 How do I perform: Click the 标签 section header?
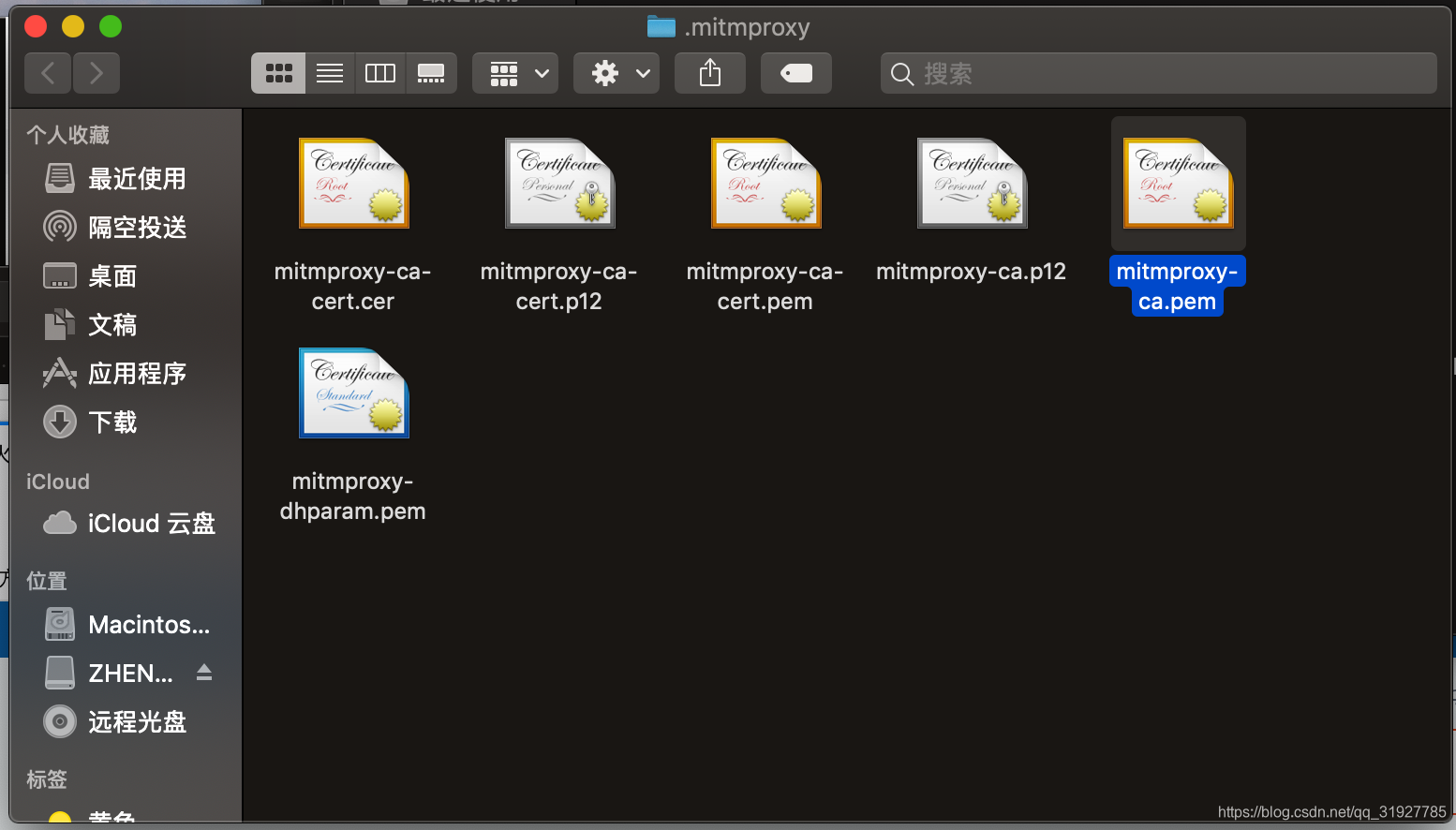(47, 779)
